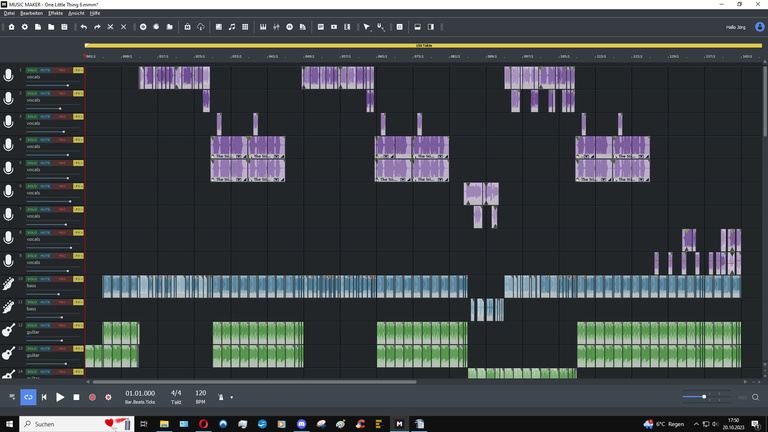This screenshot has height=432, width=768.
Task: Open the metronome dropdown arrow
Action: coord(232,397)
